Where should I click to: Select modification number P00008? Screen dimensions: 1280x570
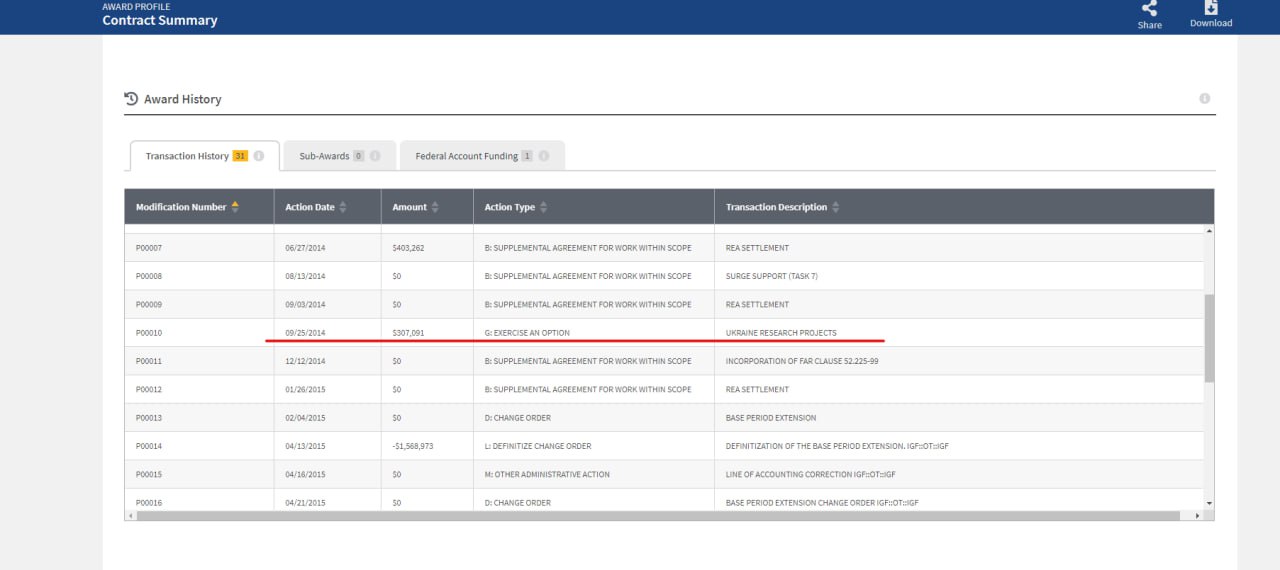pyautogui.click(x=149, y=276)
